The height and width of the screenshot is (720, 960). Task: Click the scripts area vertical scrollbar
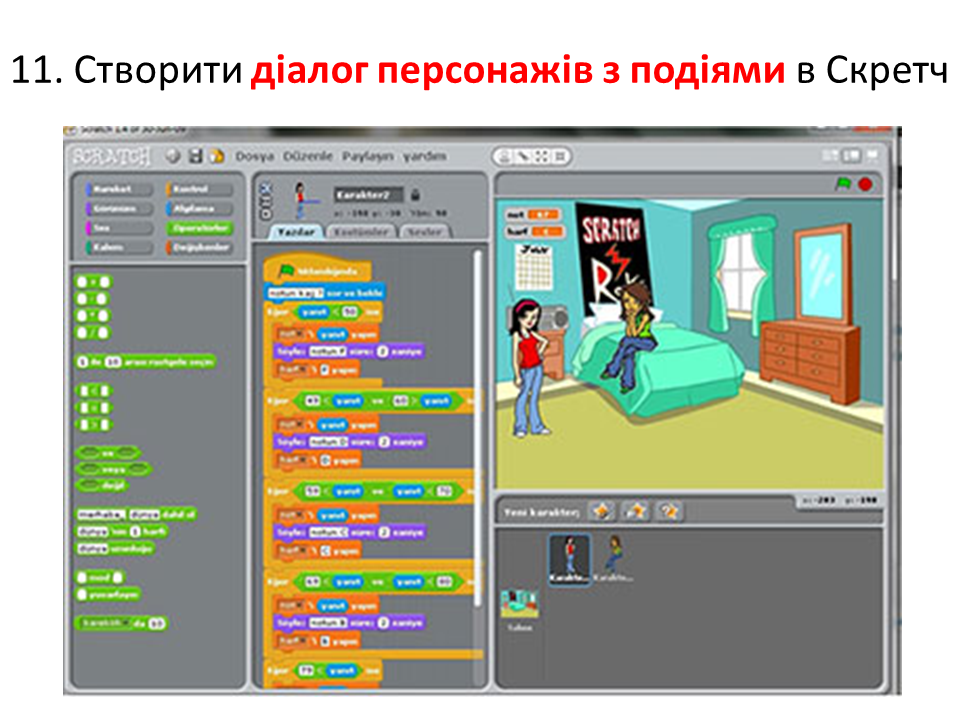pos(478,429)
